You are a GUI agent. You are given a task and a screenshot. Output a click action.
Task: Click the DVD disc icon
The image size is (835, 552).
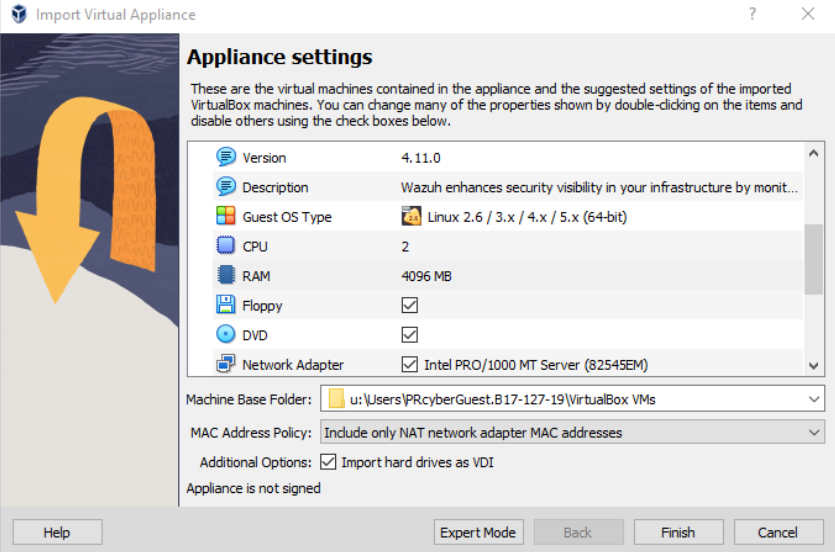(x=226, y=334)
